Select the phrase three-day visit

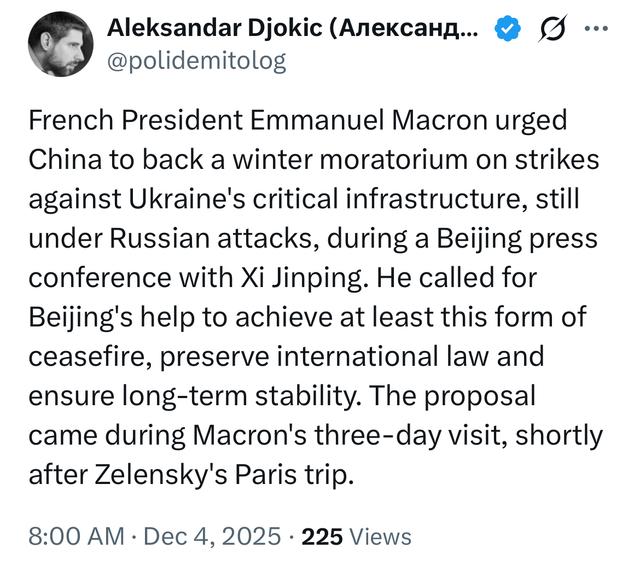pos(411,436)
